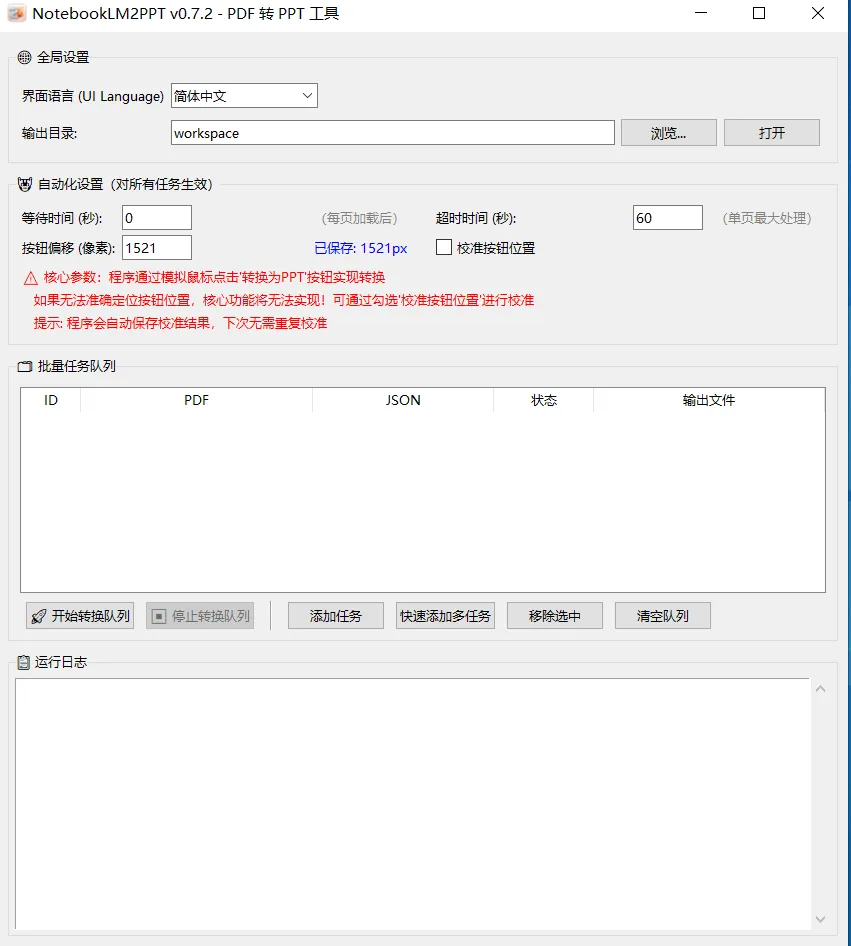Click the 输出目录 workspace input field
Viewport: 851px width, 946px height.
click(393, 133)
